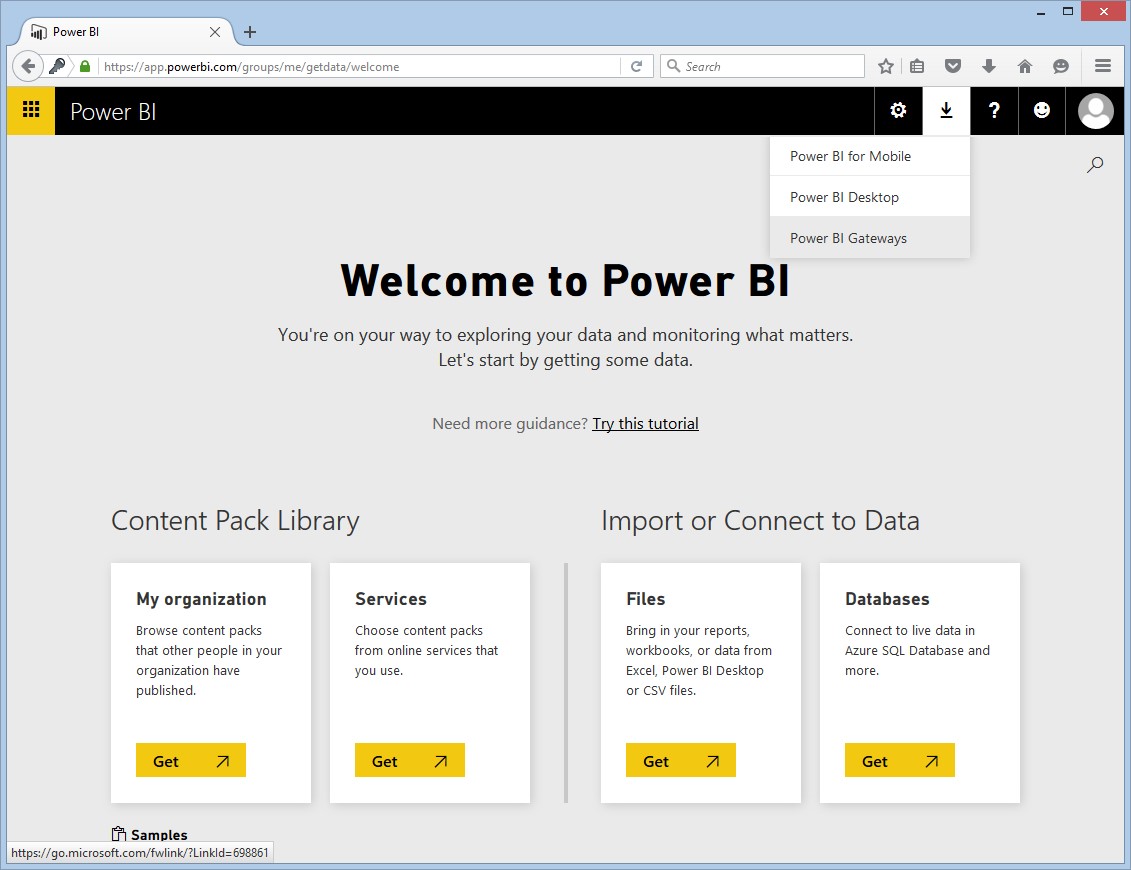View site security padlock info
Viewport: 1131px width, 870px height.
(x=85, y=66)
